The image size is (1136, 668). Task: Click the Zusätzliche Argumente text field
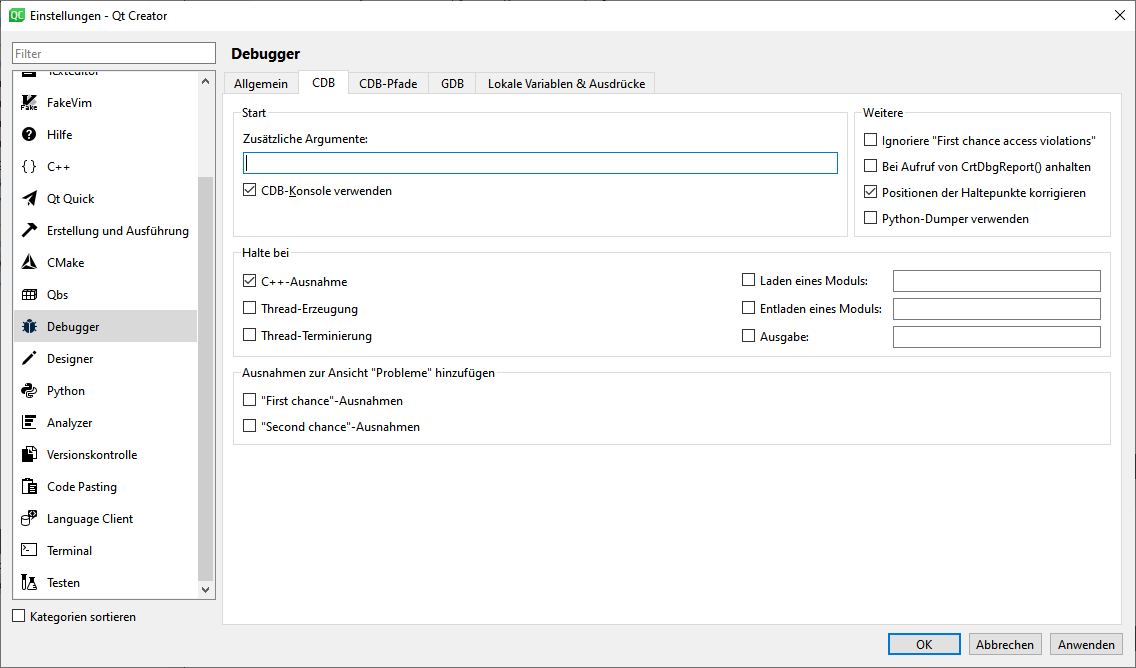click(x=540, y=163)
